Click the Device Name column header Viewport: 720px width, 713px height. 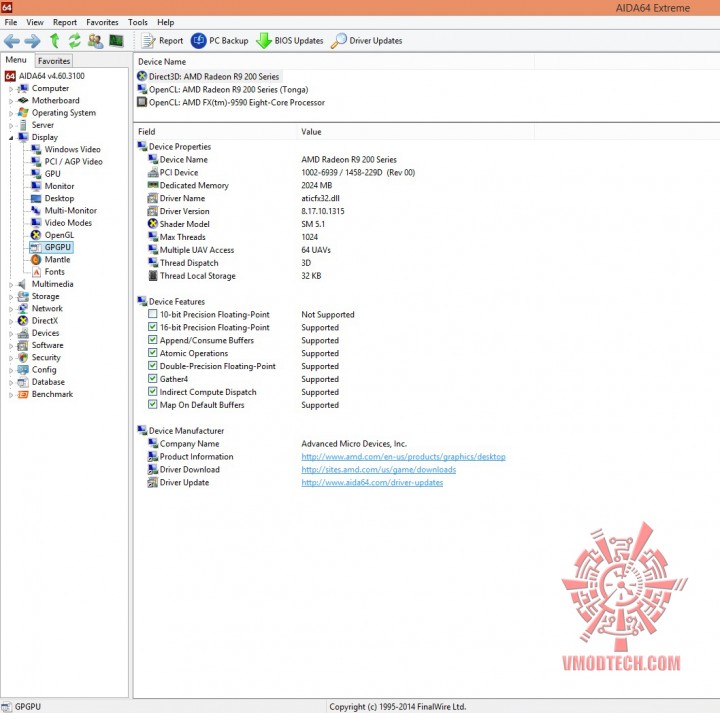(334, 62)
